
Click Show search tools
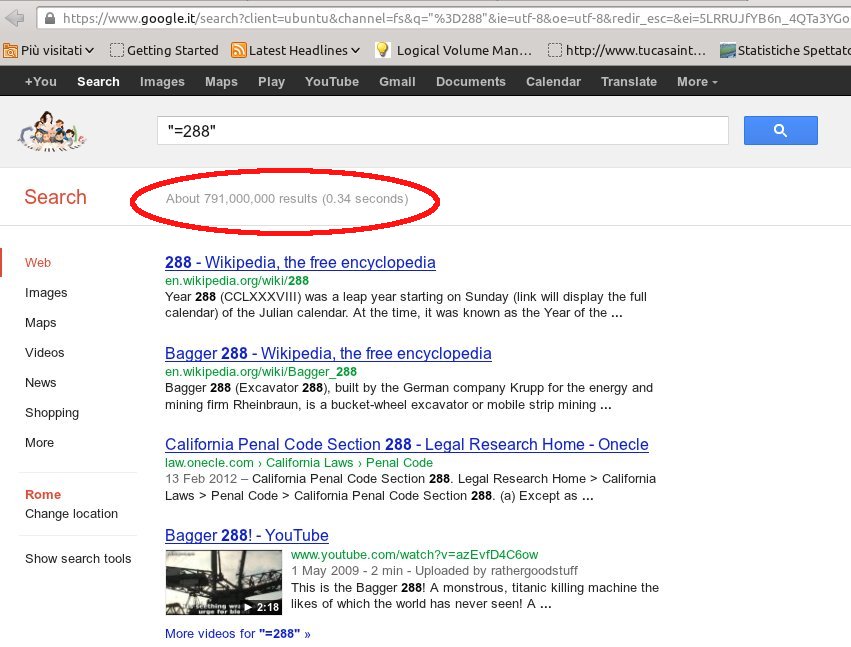78,559
